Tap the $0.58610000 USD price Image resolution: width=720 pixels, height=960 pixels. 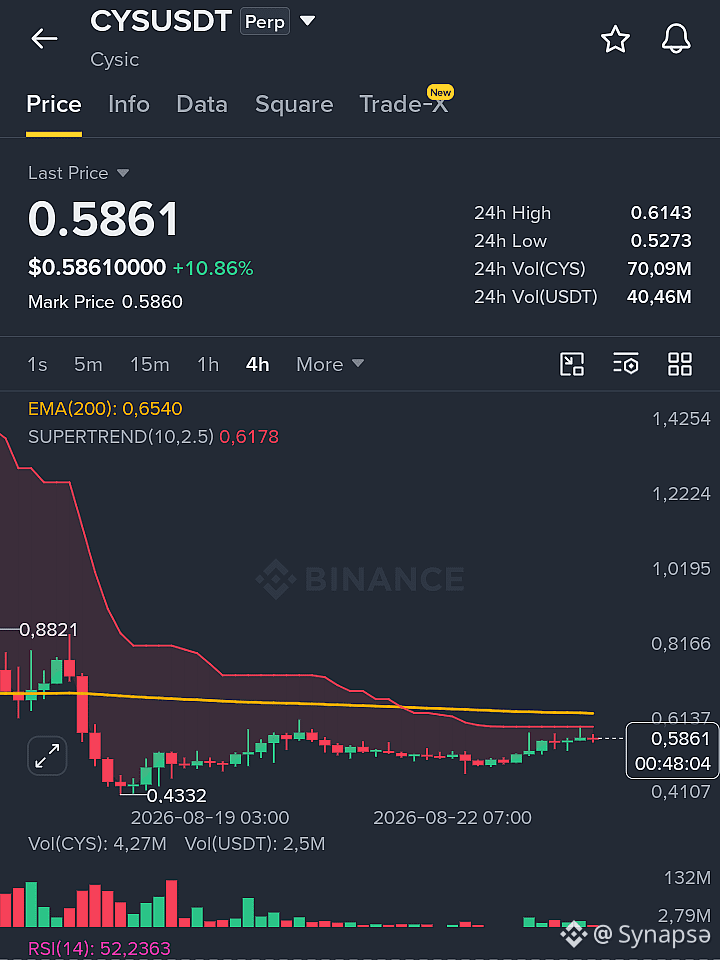pos(97,268)
